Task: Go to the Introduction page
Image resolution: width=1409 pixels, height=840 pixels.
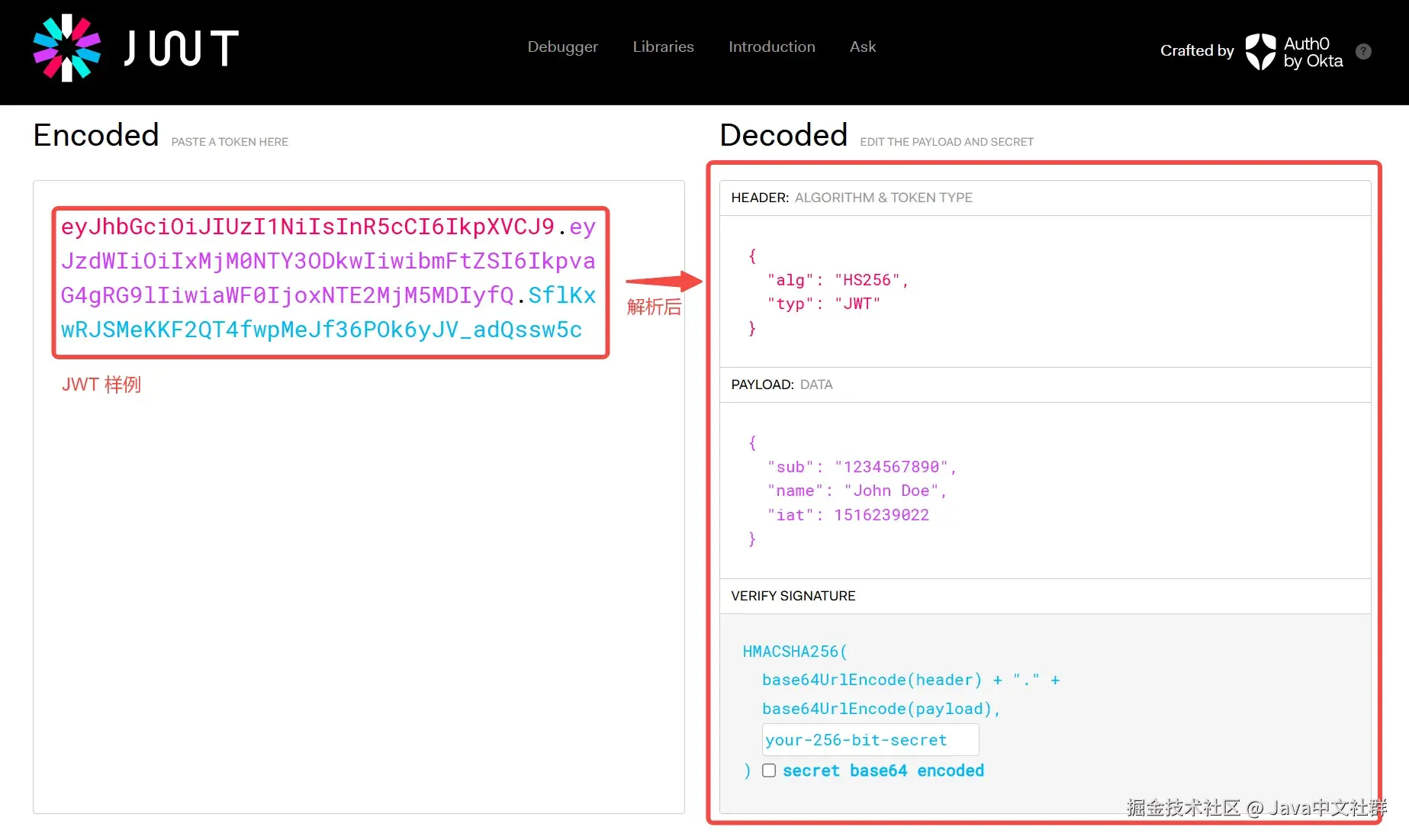Action: click(771, 47)
